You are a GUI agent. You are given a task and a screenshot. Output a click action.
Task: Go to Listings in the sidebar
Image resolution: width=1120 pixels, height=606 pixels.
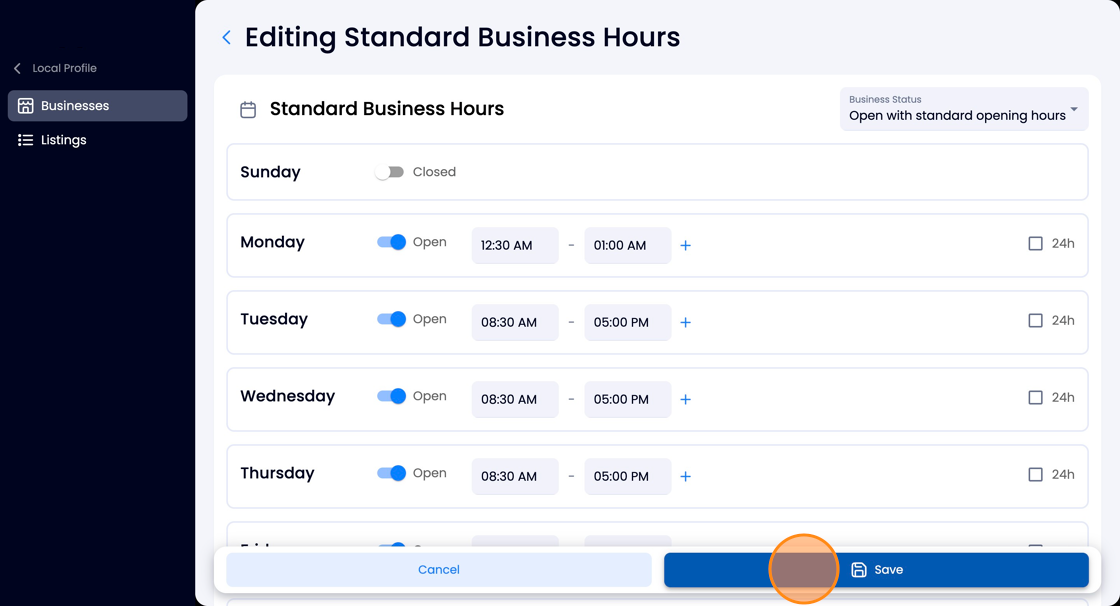[98, 140]
